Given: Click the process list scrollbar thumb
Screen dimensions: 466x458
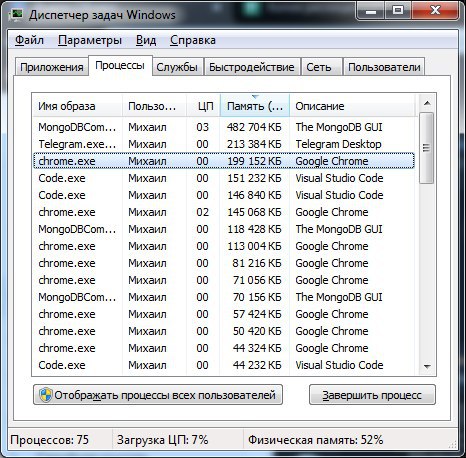Looking at the screenshot, I should point(427,148).
